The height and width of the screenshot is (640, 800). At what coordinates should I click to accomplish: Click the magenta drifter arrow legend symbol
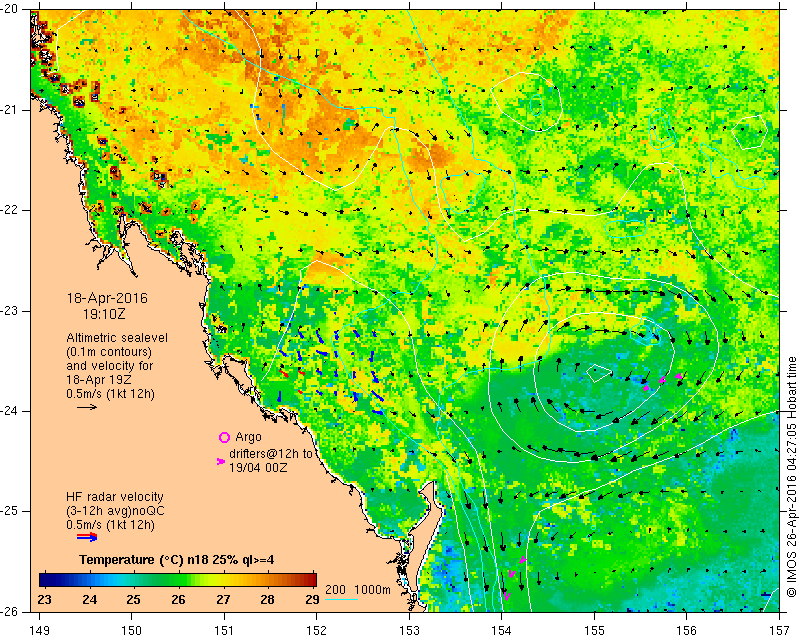pos(221,461)
